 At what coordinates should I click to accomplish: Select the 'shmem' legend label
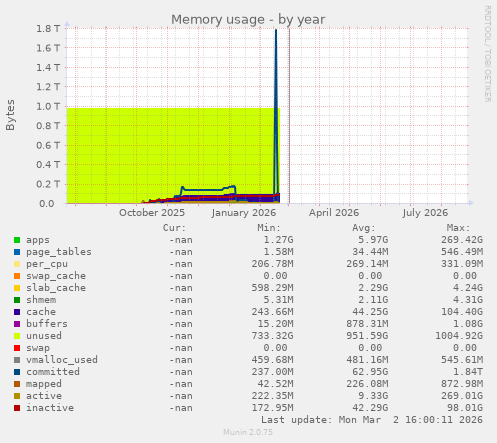(41, 300)
